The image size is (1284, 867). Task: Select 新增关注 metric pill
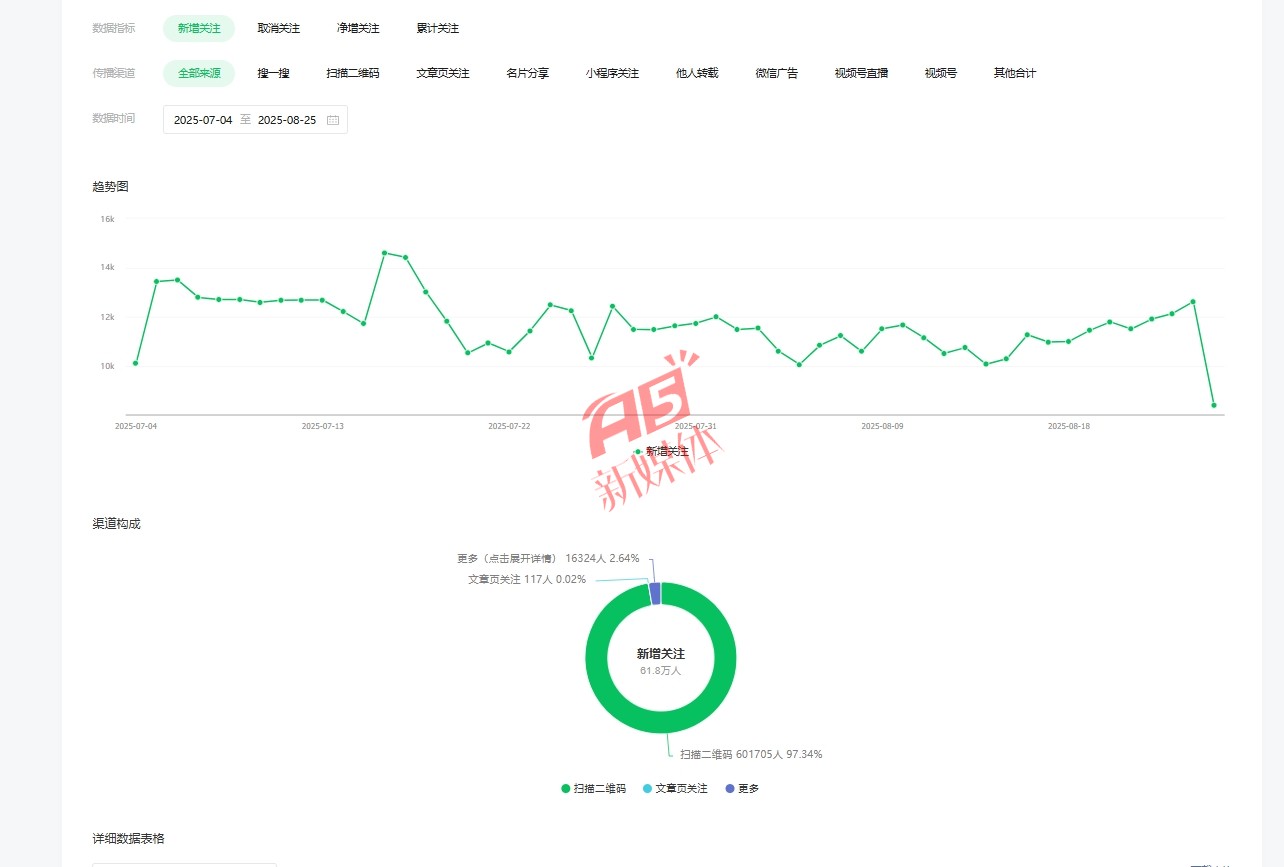199,29
